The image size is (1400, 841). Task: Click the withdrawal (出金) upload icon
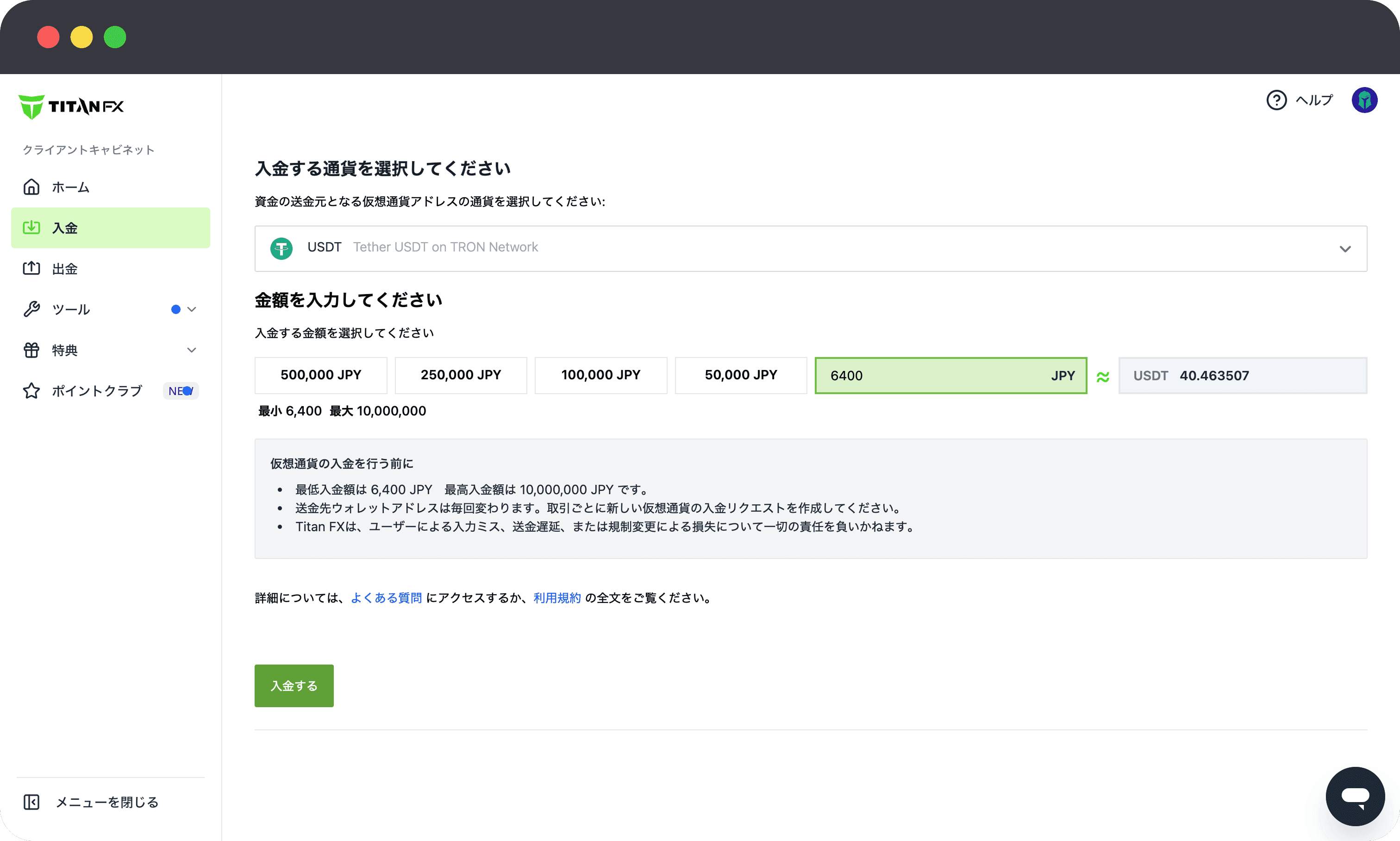pos(32,268)
